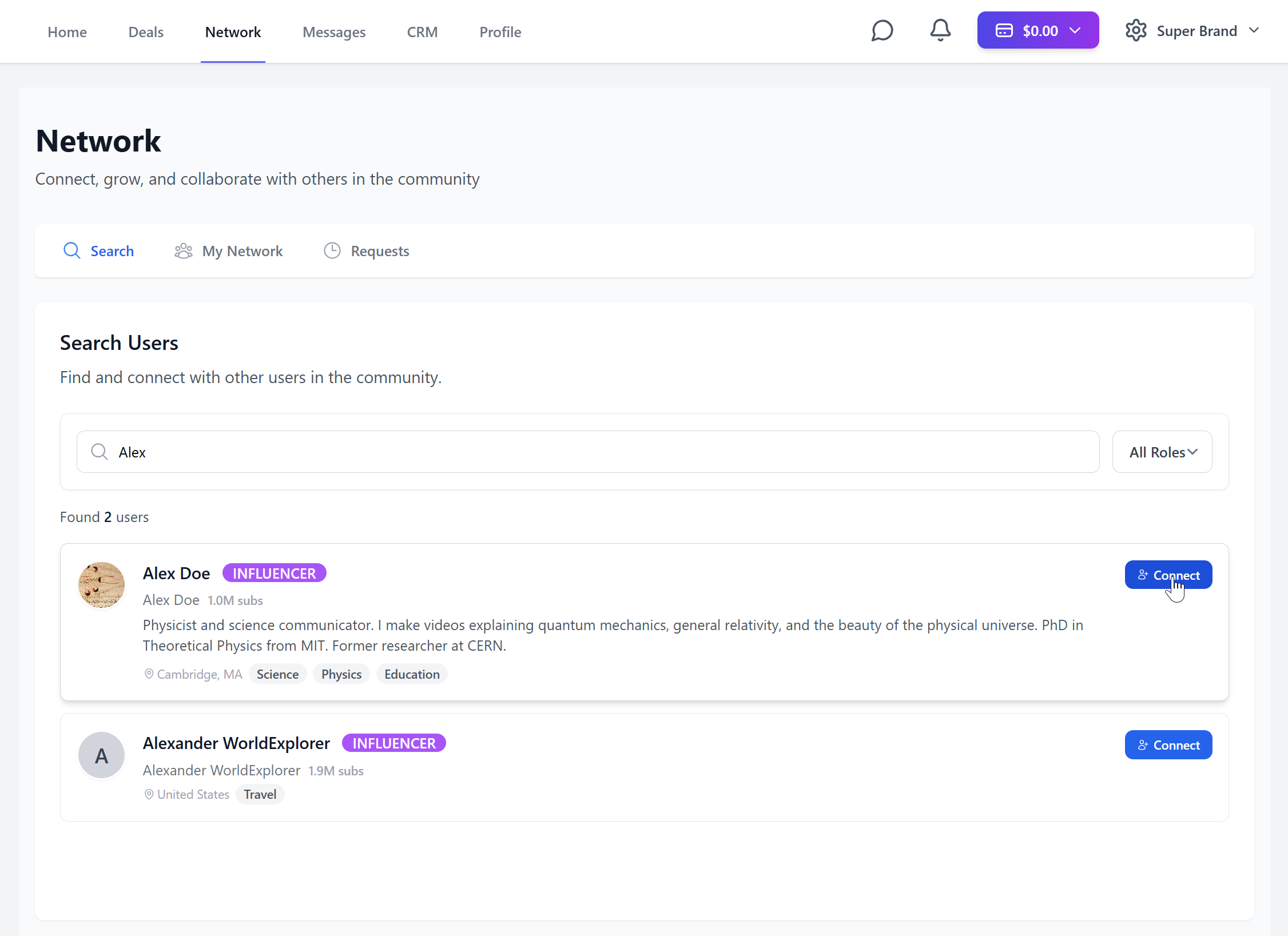Viewport: 1288px width, 936px height.
Task: Click the Education tag
Action: [x=412, y=674]
